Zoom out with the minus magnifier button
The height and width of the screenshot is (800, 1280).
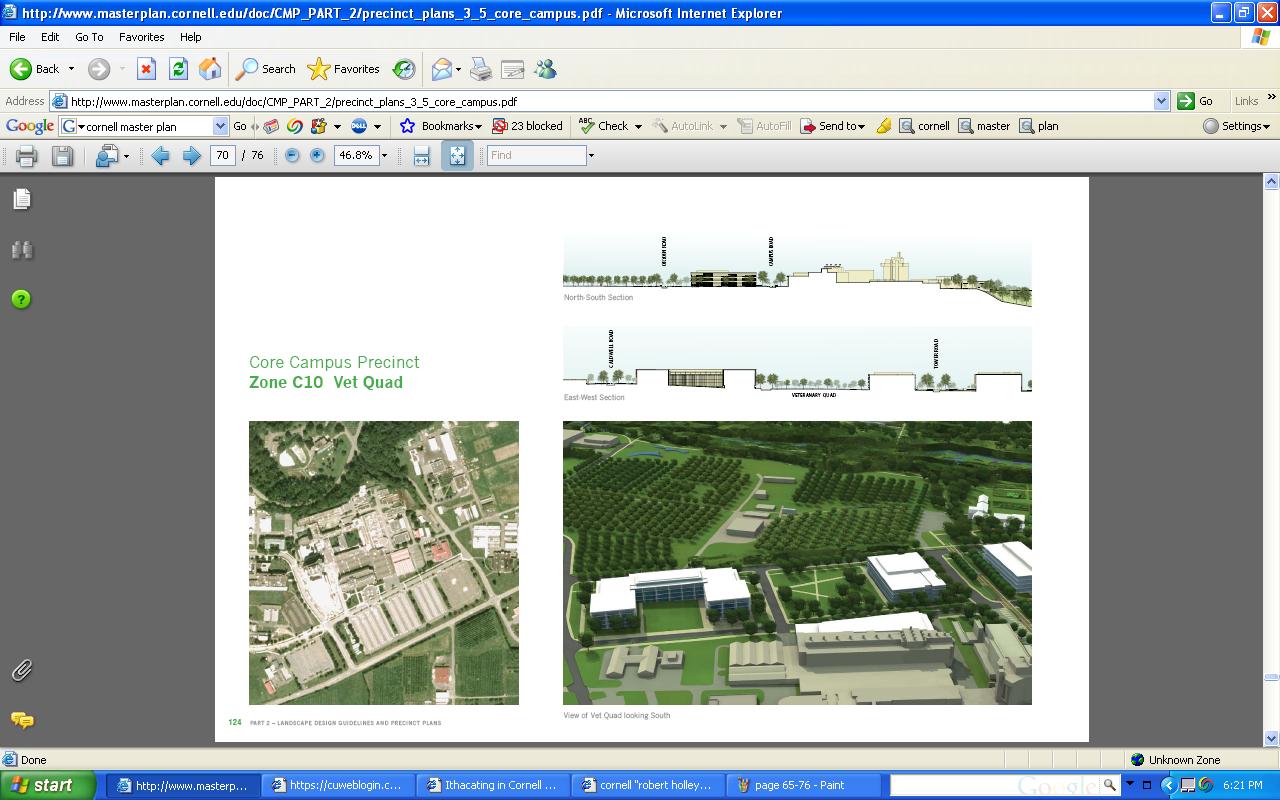tap(292, 156)
